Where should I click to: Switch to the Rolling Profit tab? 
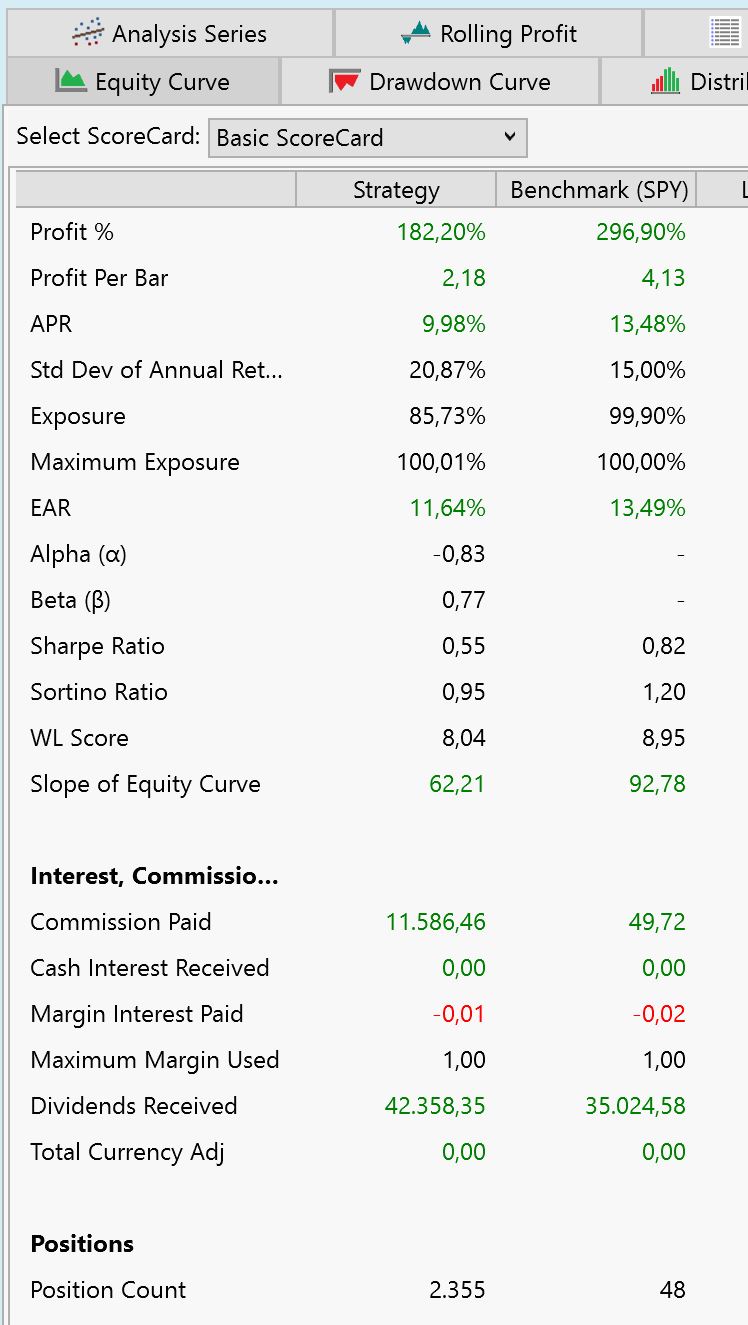(489, 34)
